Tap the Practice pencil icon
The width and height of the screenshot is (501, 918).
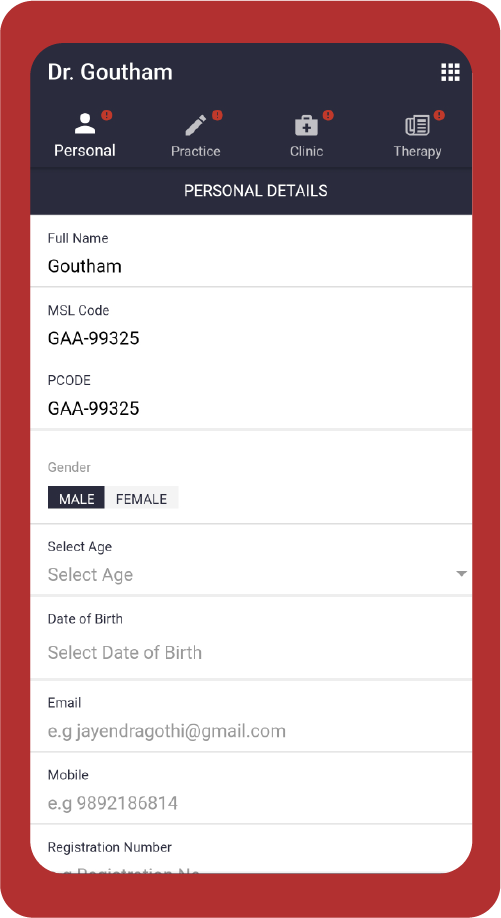pyautogui.click(x=195, y=125)
